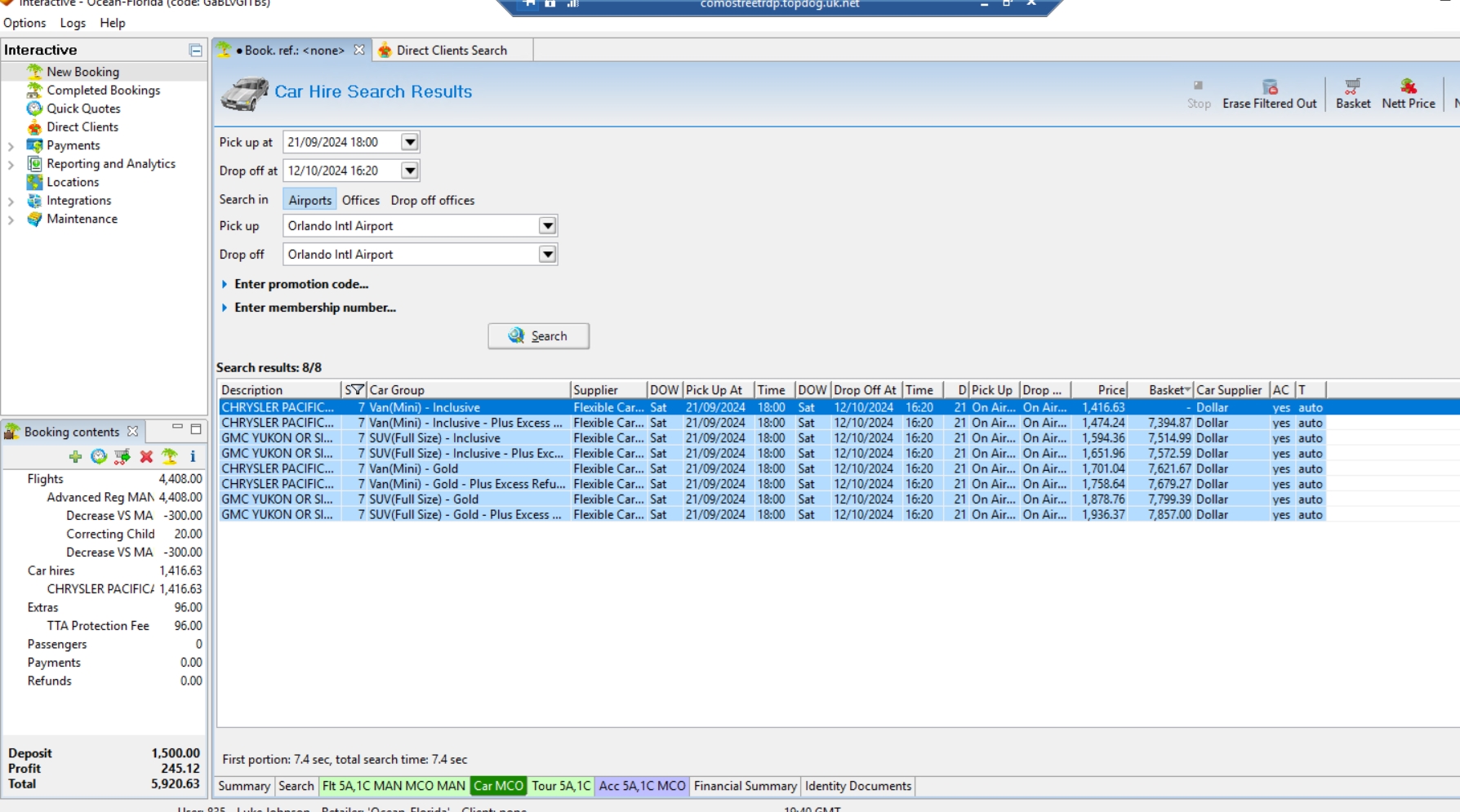This screenshot has height=812, width=1460.
Task: Open the Financial Summary tab
Action: 746,786
